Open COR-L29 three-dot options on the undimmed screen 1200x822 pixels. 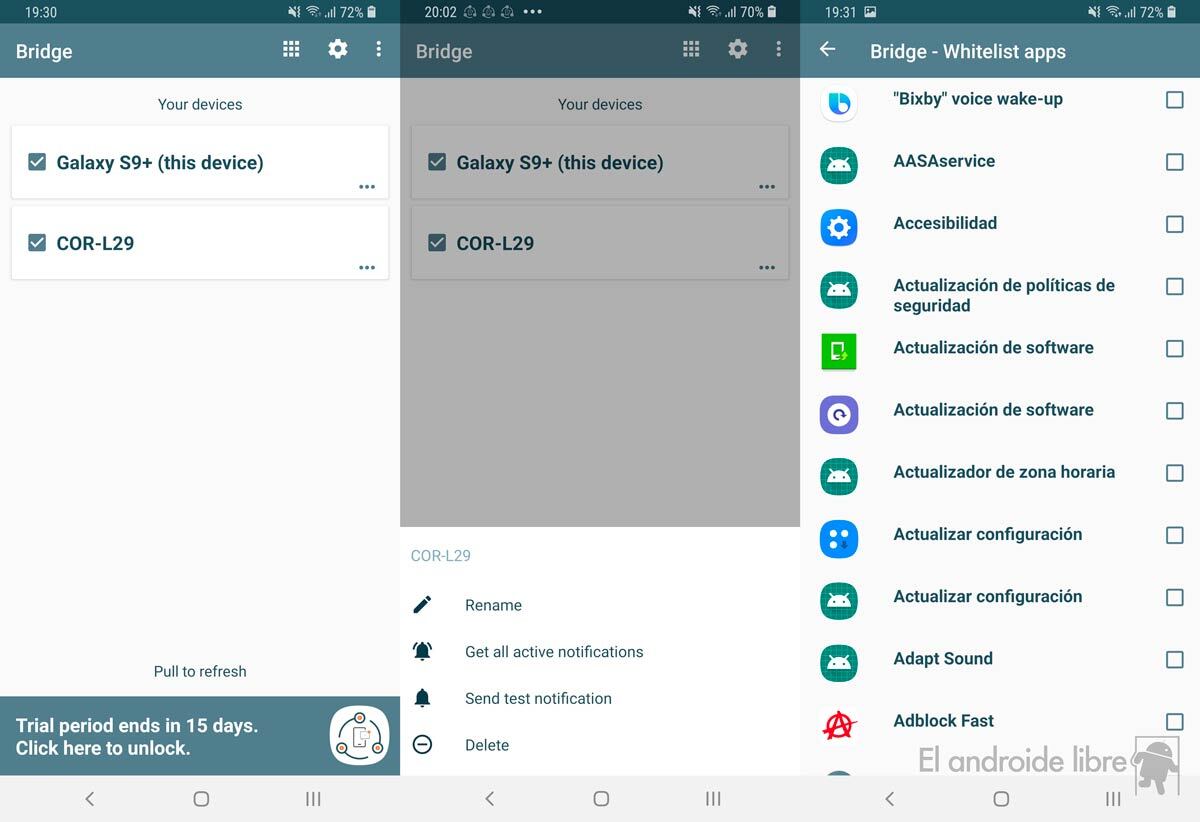(x=367, y=267)
